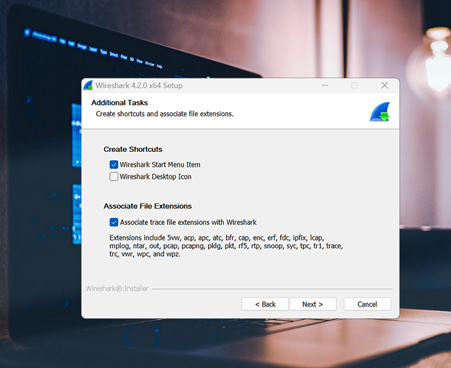Close the Wireshark Setup window
This screenshot has width=451, height=368.
pos(385,86)
